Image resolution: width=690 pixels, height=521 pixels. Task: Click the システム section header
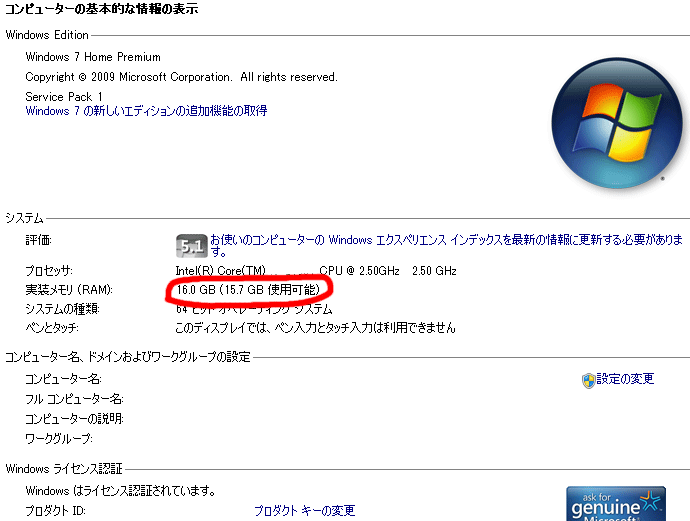pos(24,218)
